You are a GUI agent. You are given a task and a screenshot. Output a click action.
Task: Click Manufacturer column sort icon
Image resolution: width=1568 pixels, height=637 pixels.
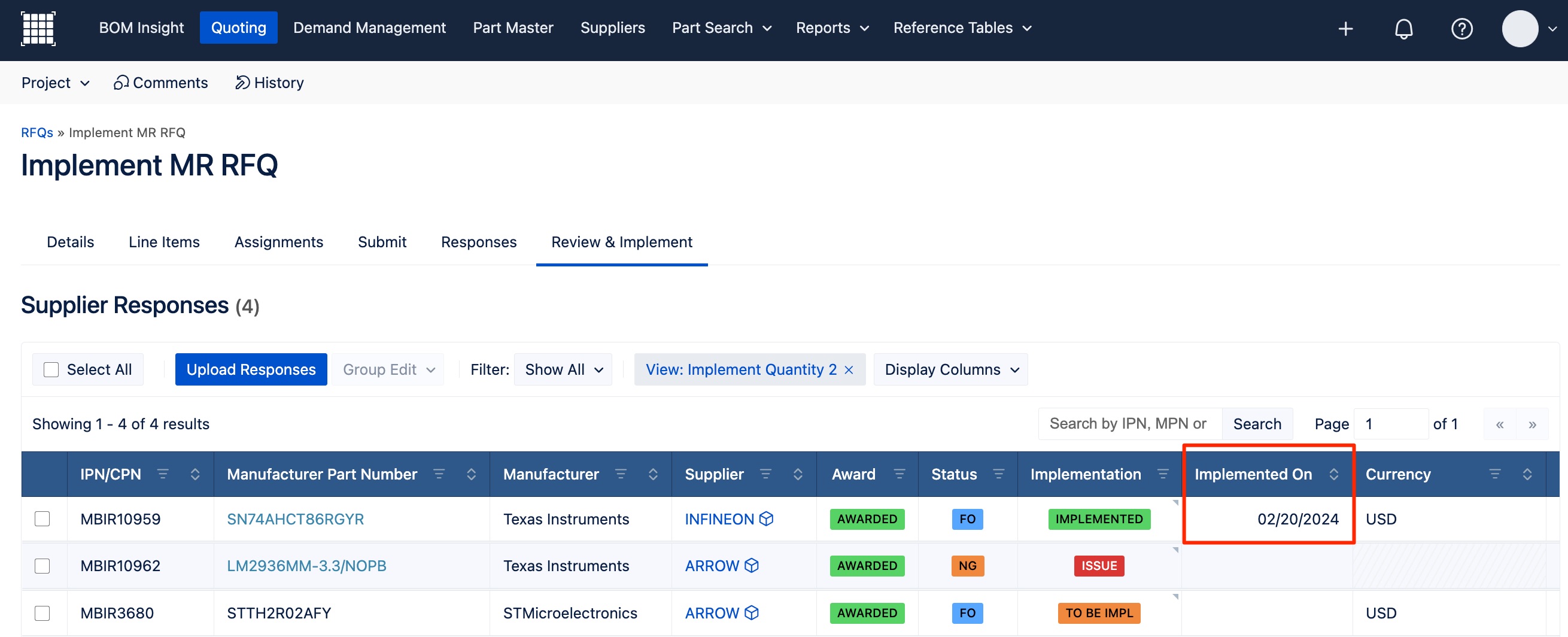point(653,474)
